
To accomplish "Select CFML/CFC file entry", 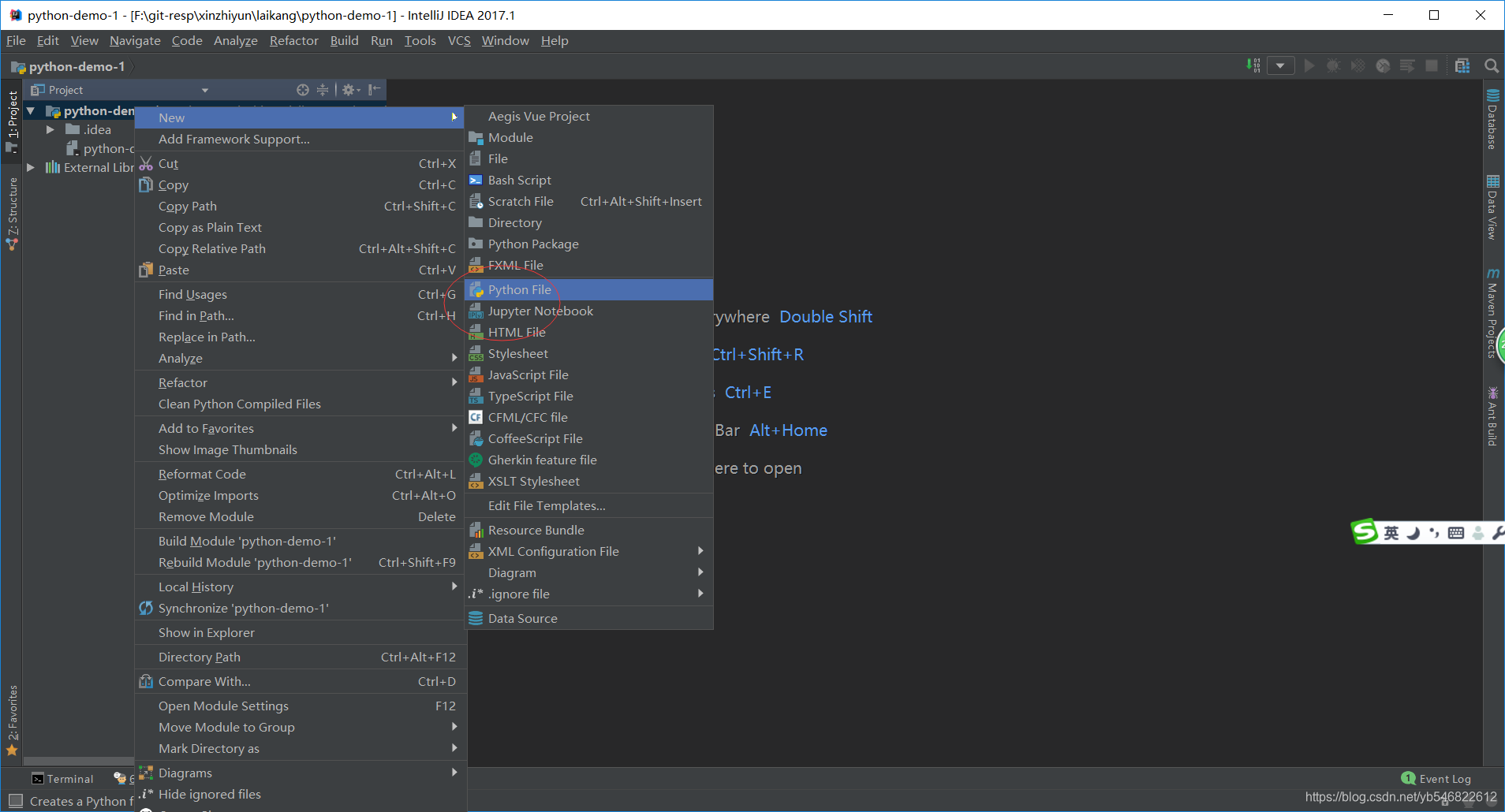I will (589, 418).
